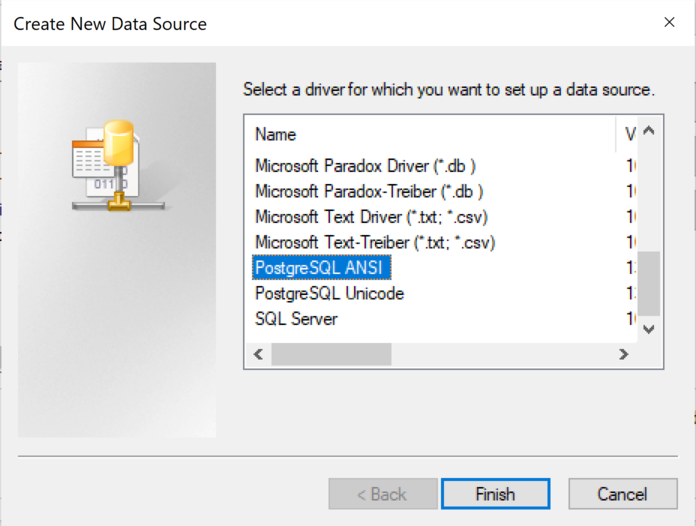696x526 pixels.
Task: Select the PostgreSQL ANSI driver
Action: (x=320, y=268)
